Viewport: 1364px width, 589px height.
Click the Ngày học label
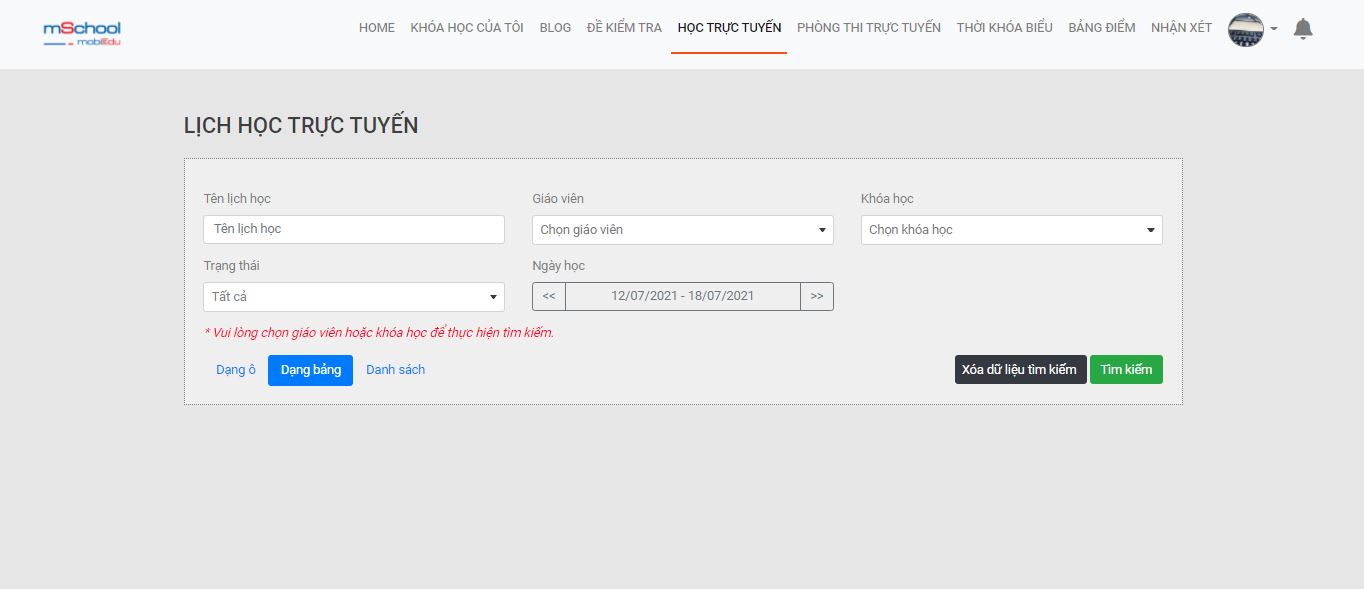[x=559, y=266]
